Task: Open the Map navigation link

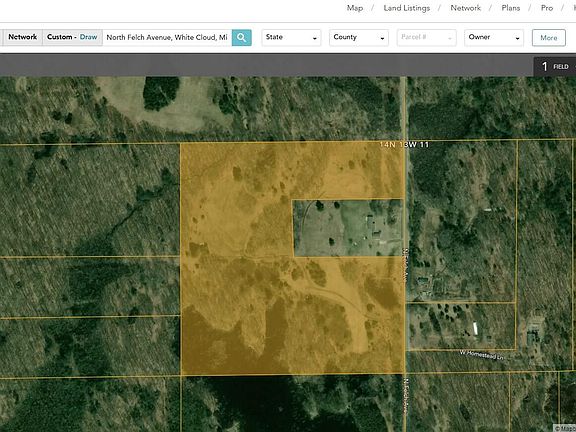Action: [355, 8]
